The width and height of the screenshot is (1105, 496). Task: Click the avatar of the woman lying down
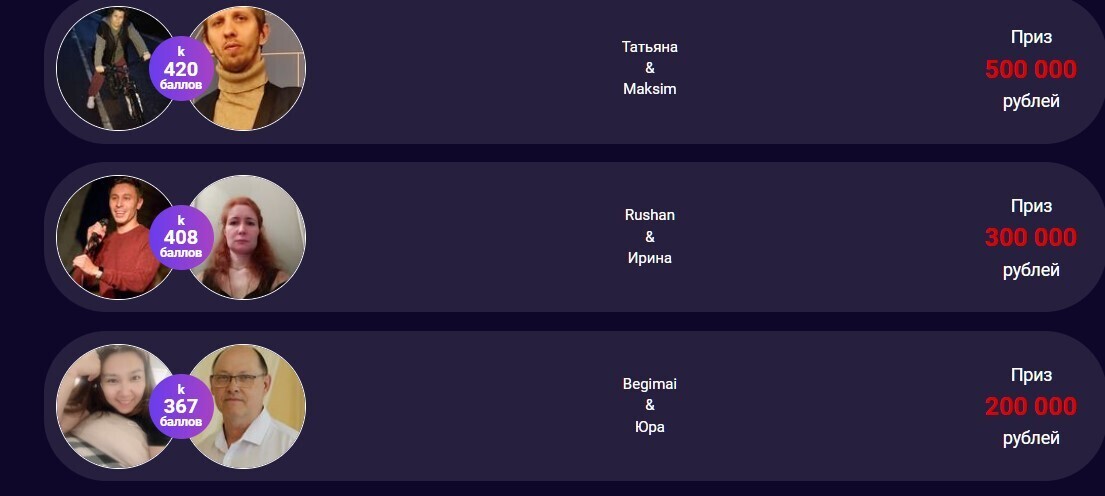(108, 406)
